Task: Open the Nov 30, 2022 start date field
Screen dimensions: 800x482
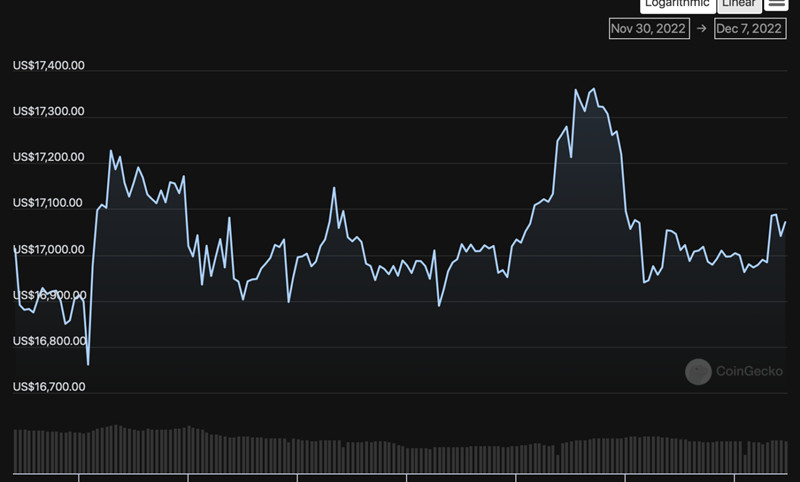Action: click(x=649, y=29)
